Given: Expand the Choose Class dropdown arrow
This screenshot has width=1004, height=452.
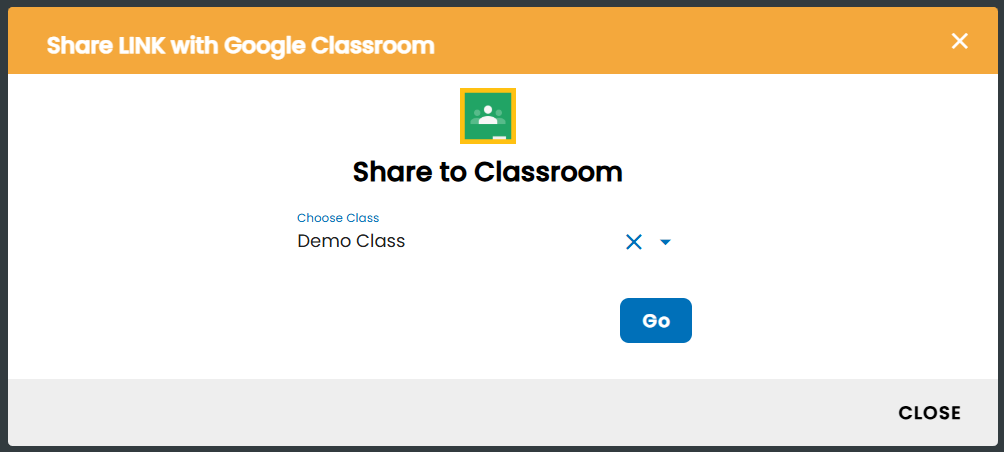Looking at the screenshot, I should pyautogui.click(x=665, y=242).
